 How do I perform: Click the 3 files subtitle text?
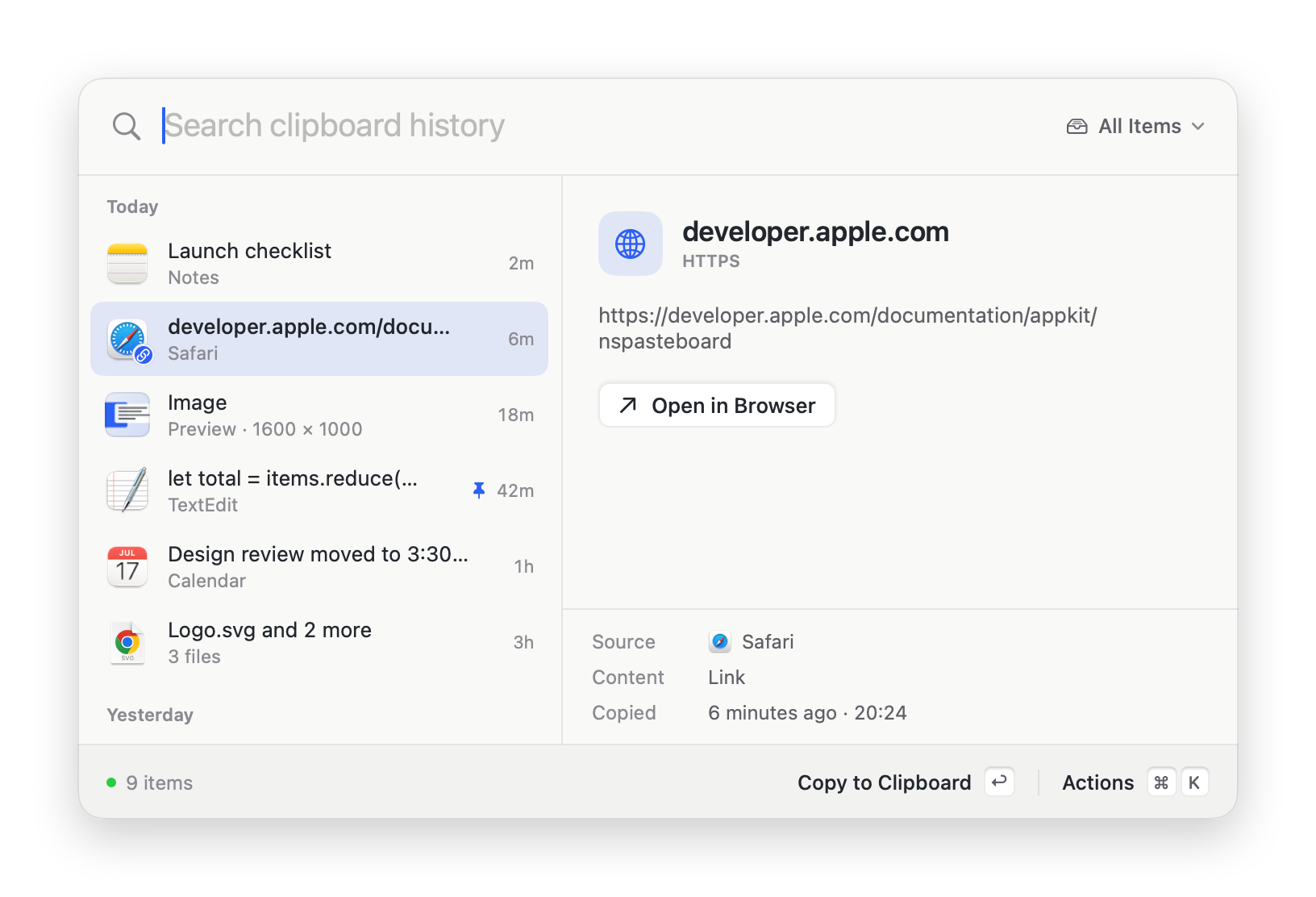[x=194, y=657]
